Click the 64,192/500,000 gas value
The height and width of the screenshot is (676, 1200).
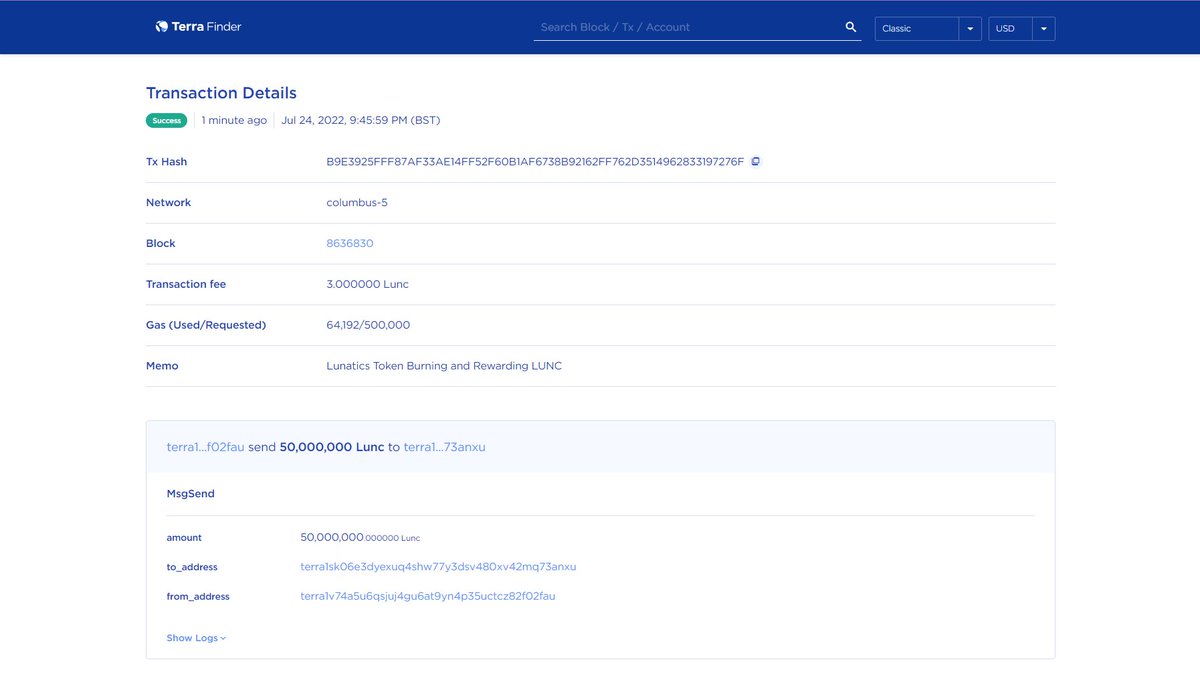[x=368, y=325]
